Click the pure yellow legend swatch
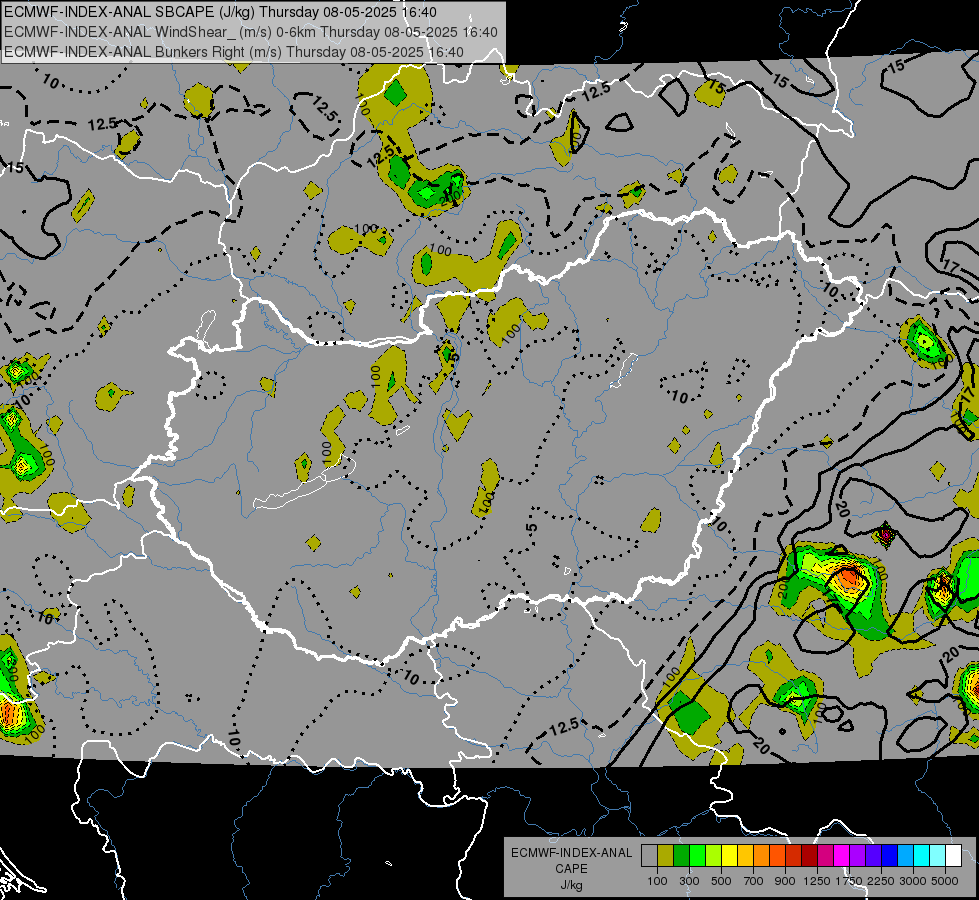Screen dimensions: 979x900 (729, 856)
